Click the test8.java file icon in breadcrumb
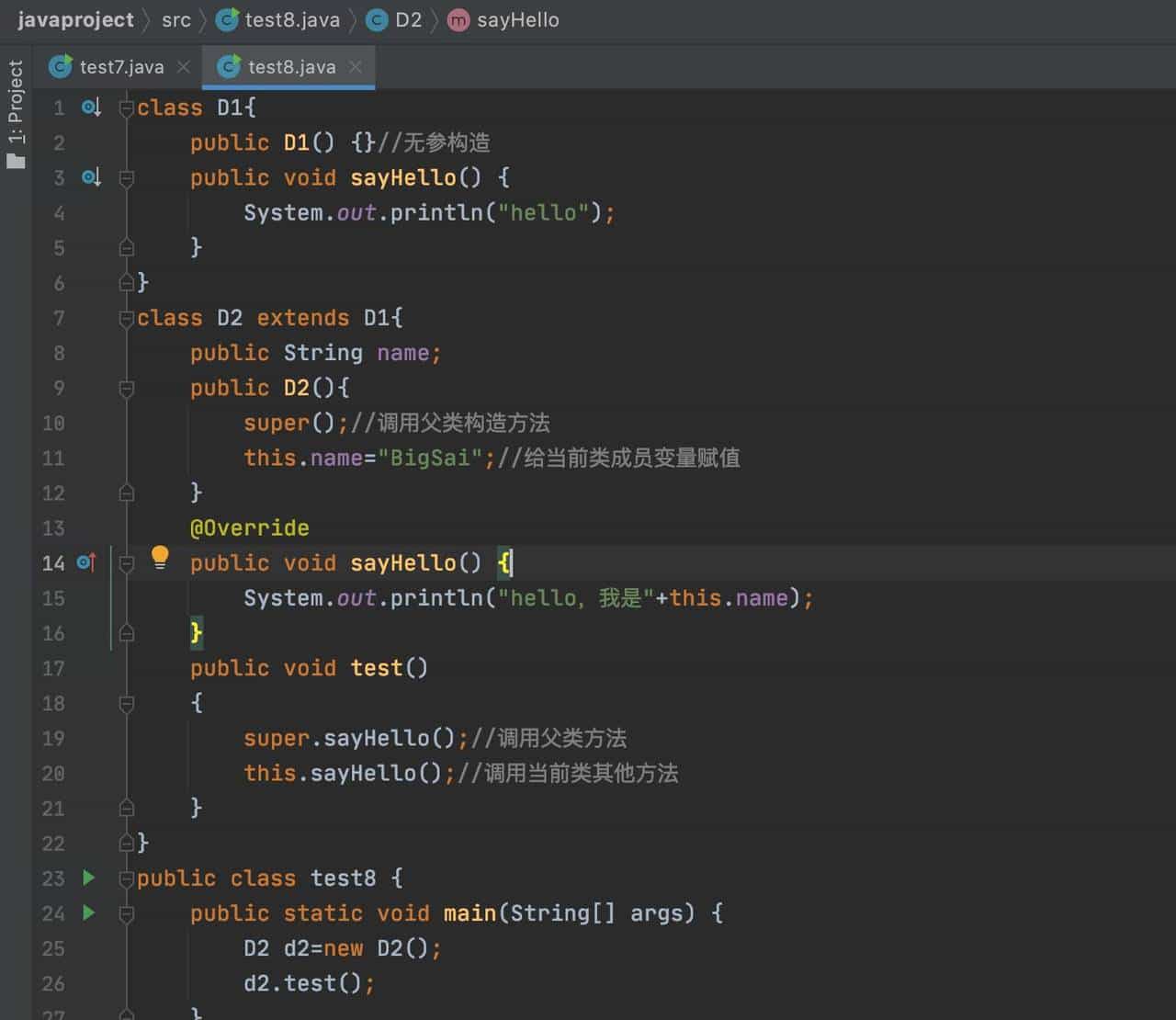 point(227,20)
